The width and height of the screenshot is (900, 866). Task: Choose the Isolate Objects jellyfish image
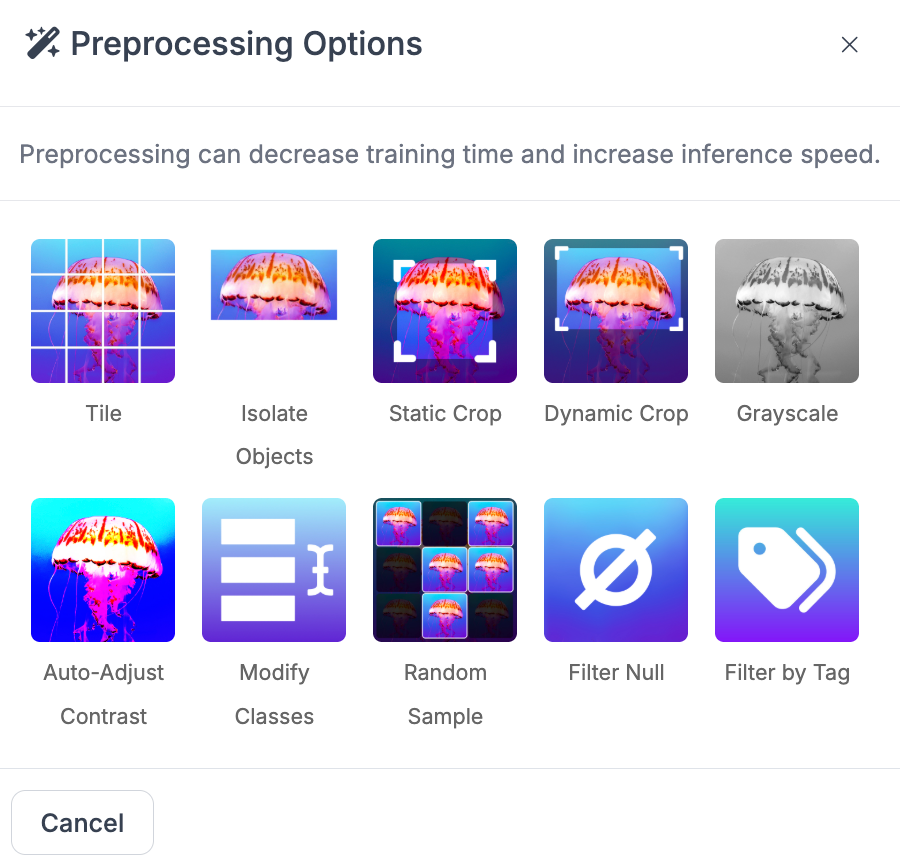(x=274, y=285)
